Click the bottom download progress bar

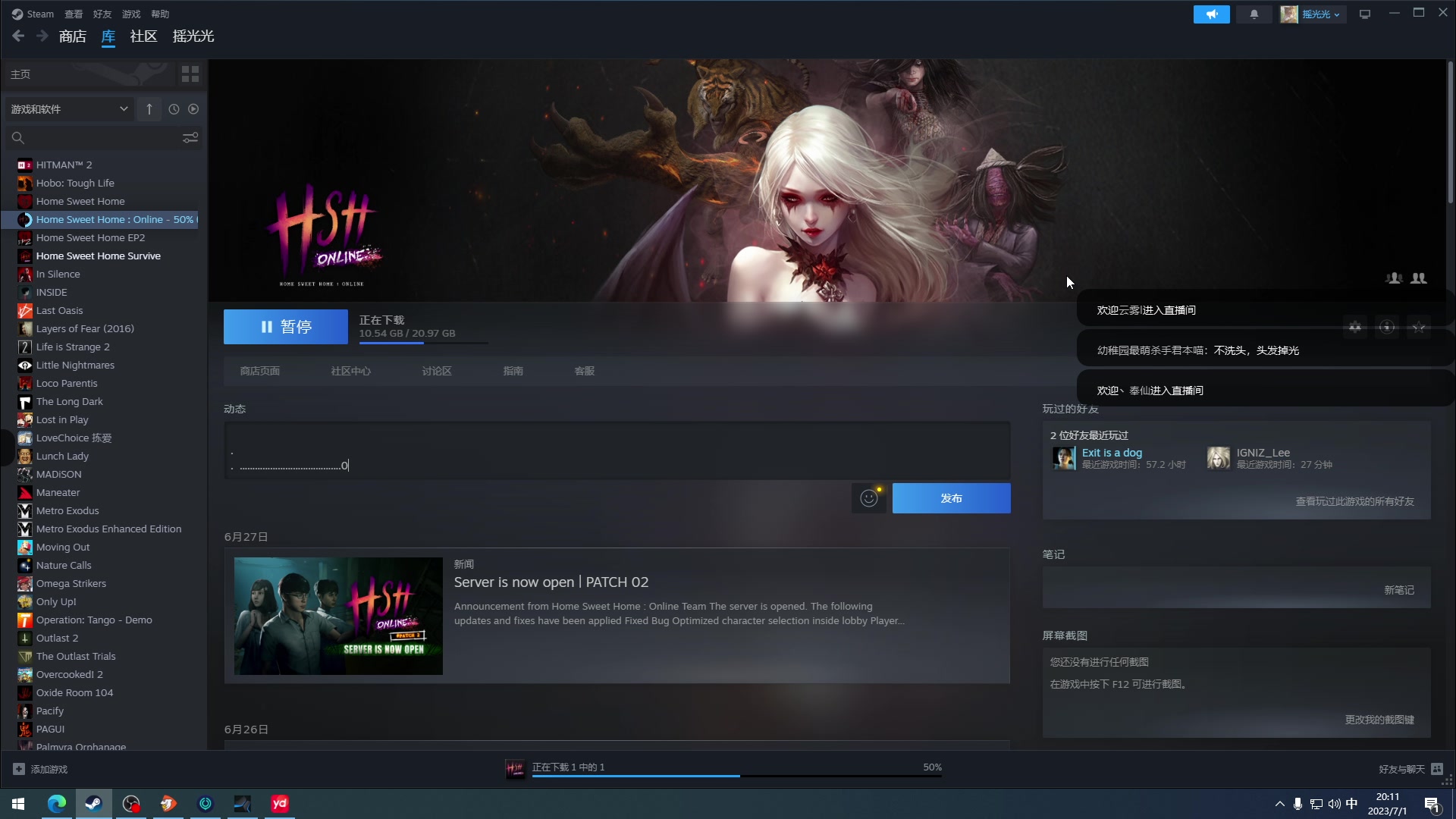pos(736,776)
